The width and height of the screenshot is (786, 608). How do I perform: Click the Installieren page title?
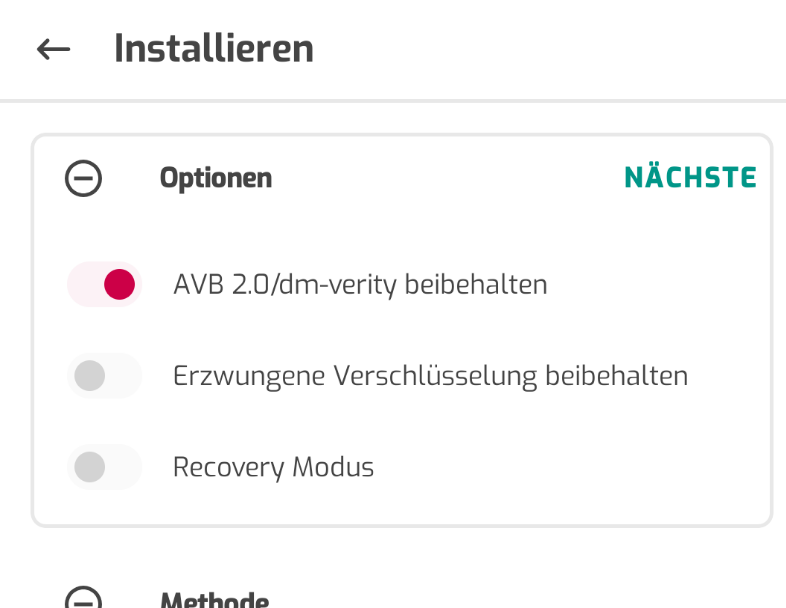coord(214,49)
